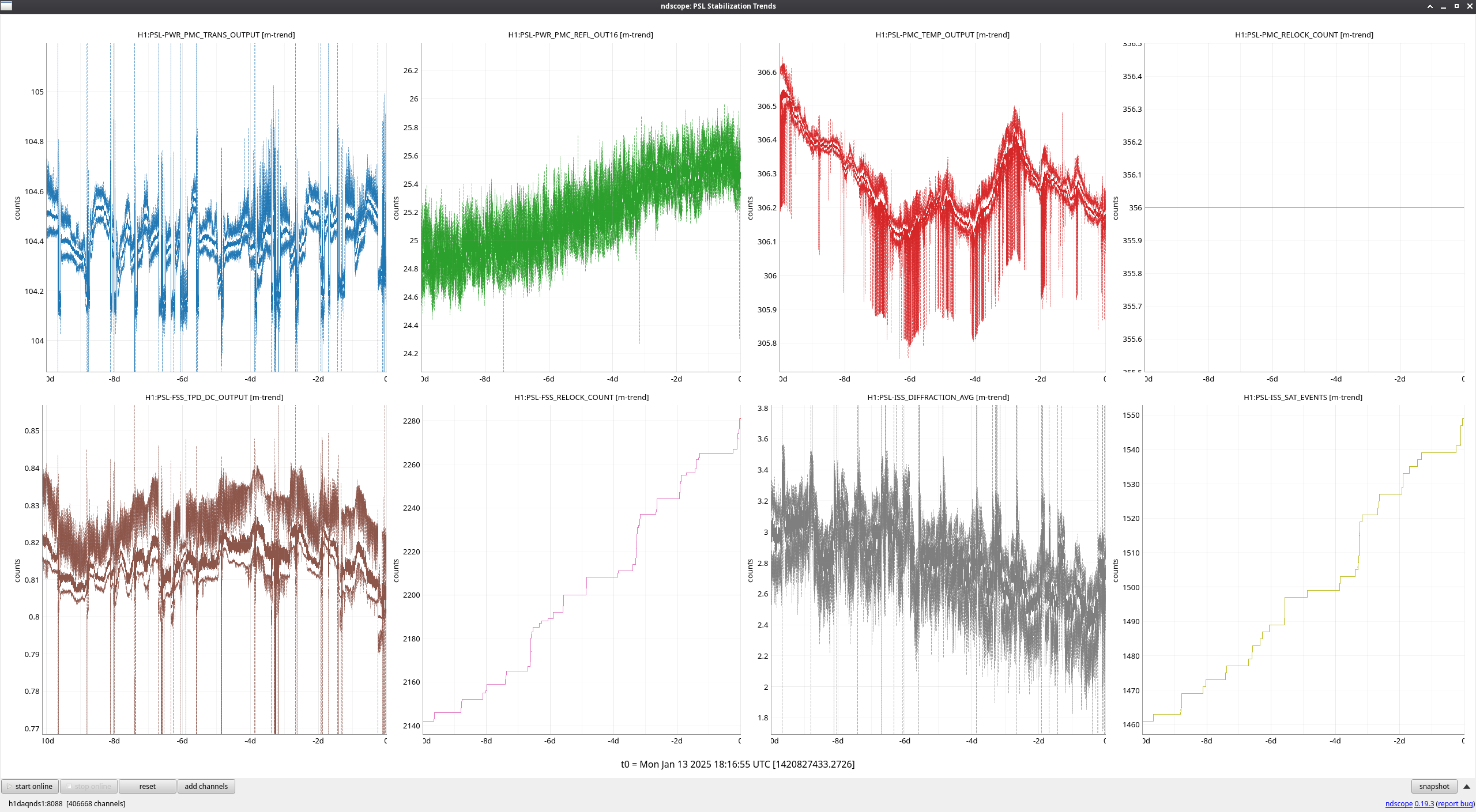
Task: Select the H1:PSL-PWR_PMC_REFL_OUT16 plot title
Action: pos(581,35)
